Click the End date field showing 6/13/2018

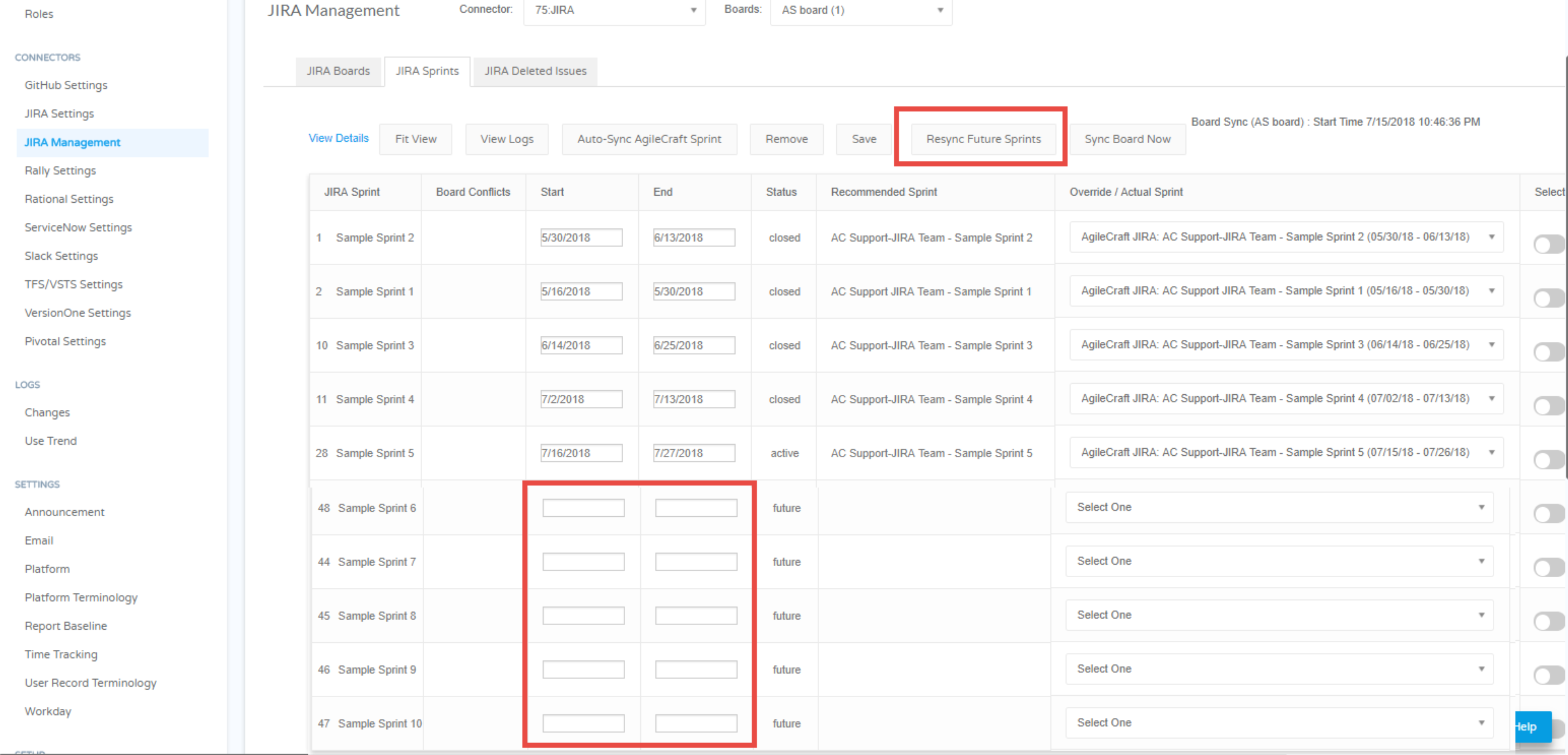click(694, 237)
